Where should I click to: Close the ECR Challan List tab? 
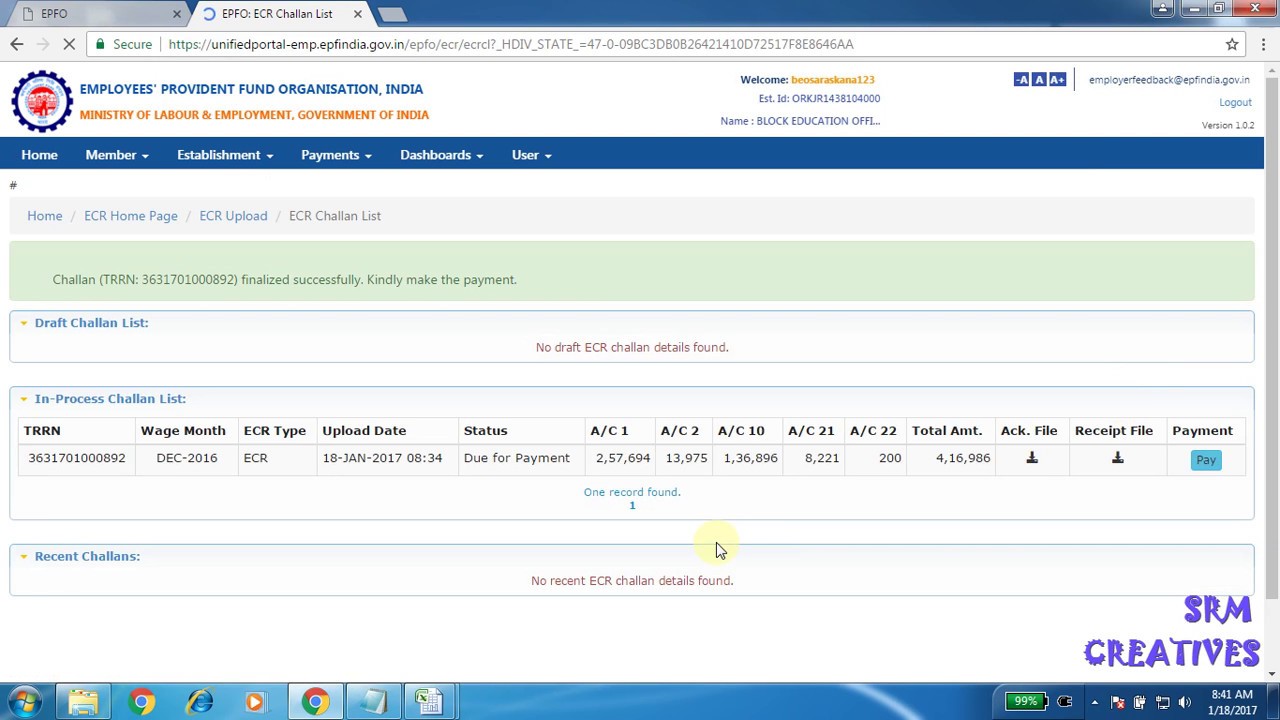coord(358,14)
